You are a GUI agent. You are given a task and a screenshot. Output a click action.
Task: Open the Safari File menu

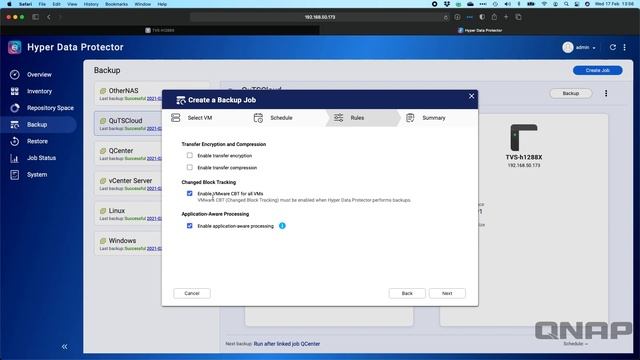[x=42, y=4]
